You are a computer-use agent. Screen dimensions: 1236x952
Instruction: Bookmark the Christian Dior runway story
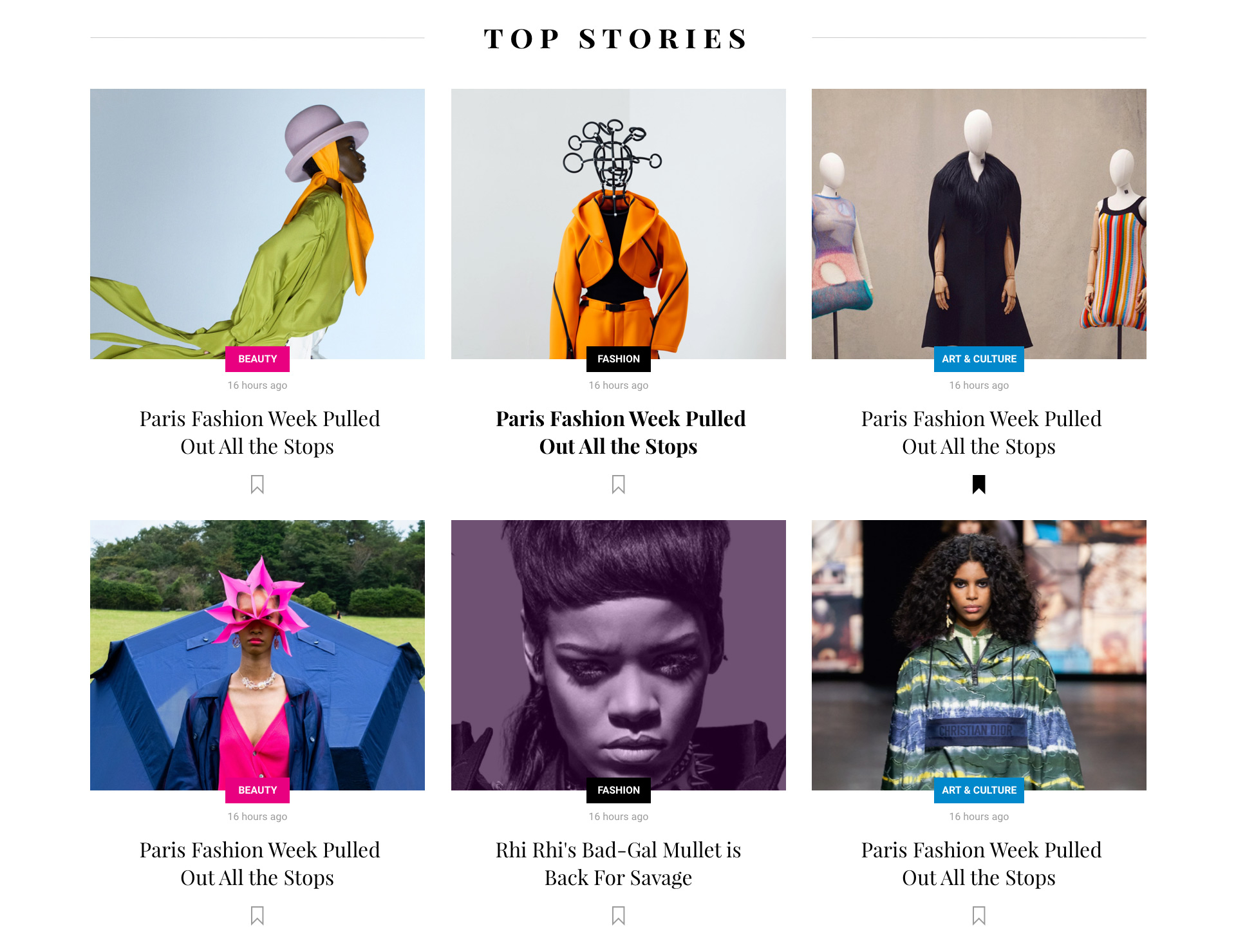coord(979,915)
